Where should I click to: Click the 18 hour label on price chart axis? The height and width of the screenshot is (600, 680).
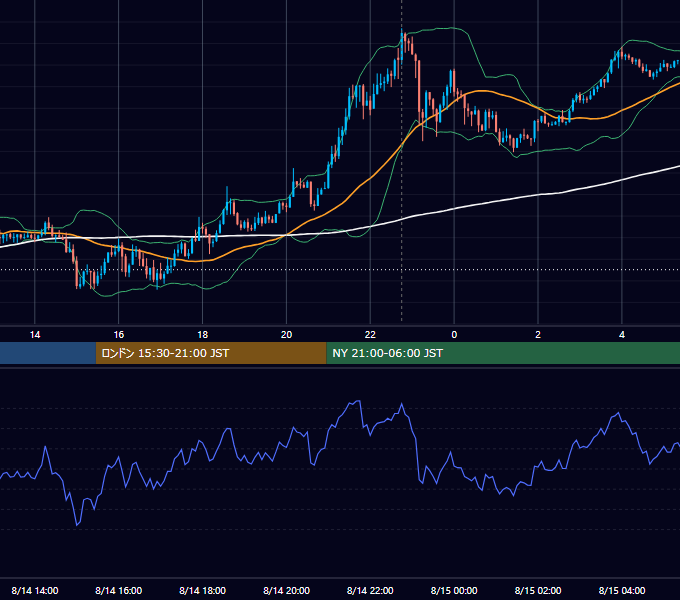(203, 335)
